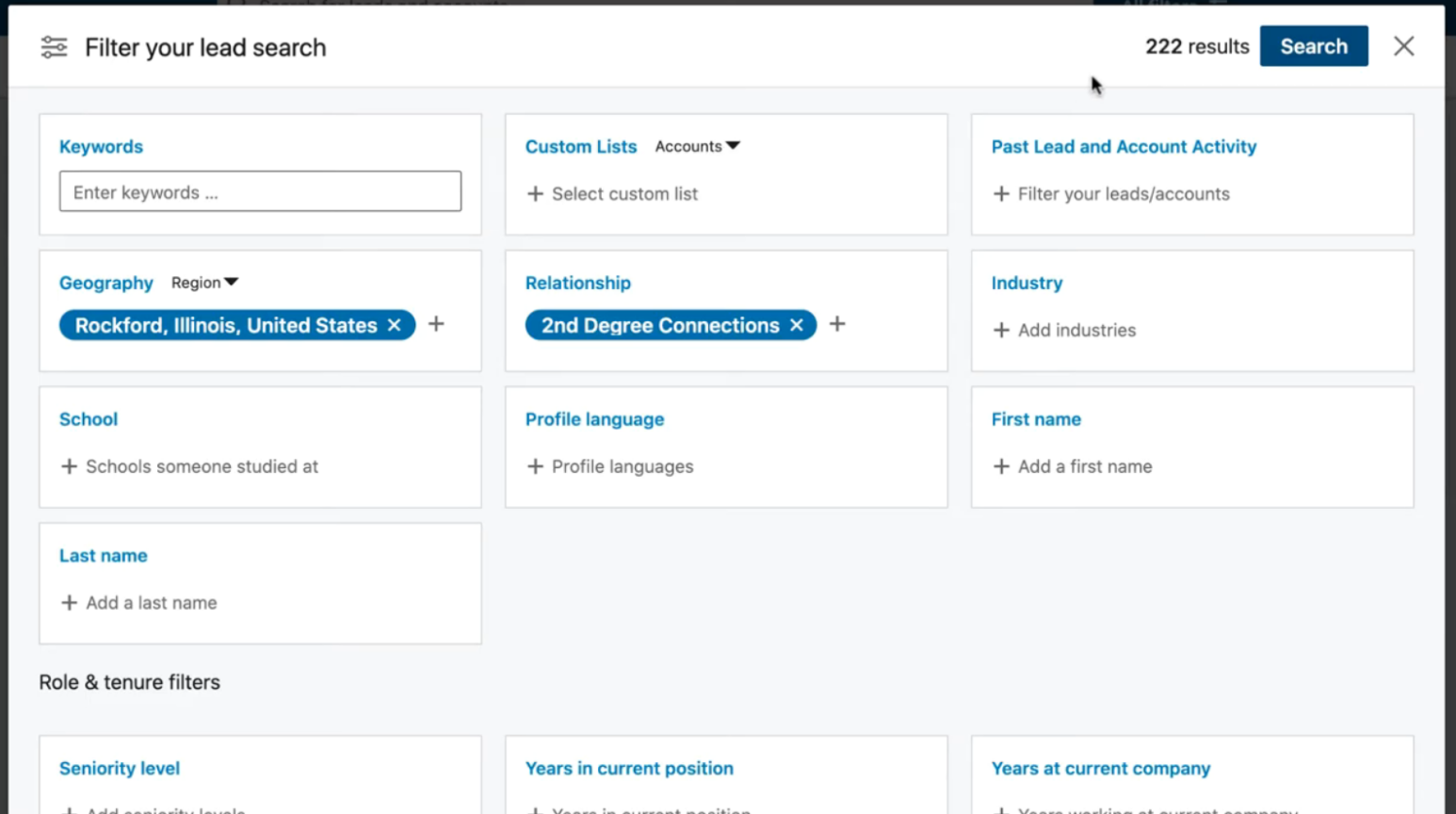Click Schools someone studied at
This screenshot has width=1456, height=814.
[x=202, y=466]
